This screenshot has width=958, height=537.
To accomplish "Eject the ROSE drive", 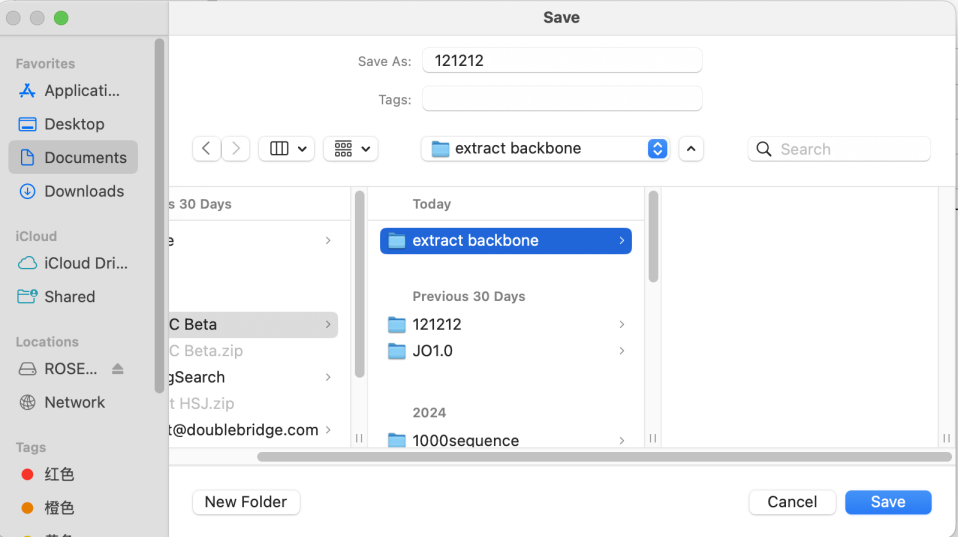I will [118, 369].
